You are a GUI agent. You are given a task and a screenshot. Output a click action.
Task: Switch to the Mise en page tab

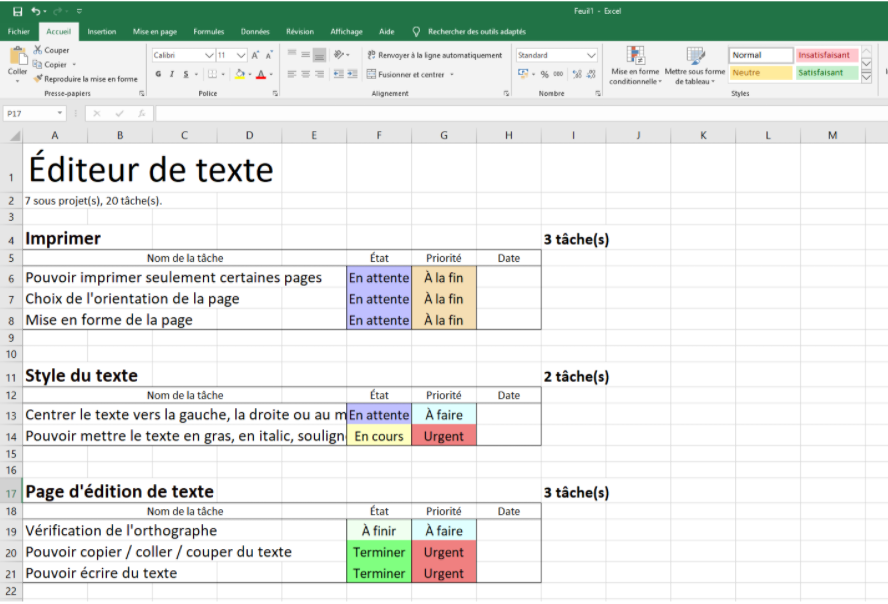[155, 32]
